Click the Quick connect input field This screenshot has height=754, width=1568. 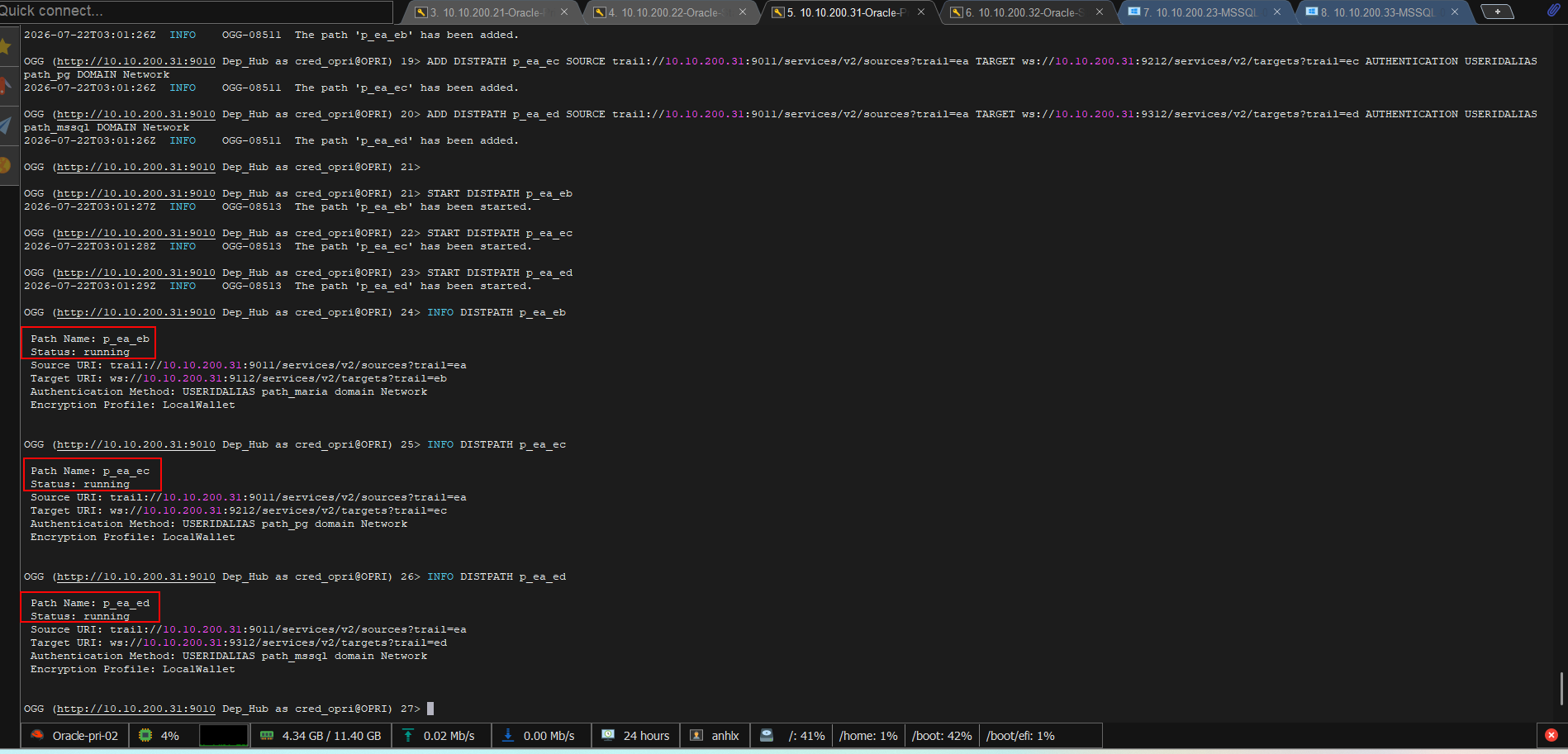tap(196, 11)
